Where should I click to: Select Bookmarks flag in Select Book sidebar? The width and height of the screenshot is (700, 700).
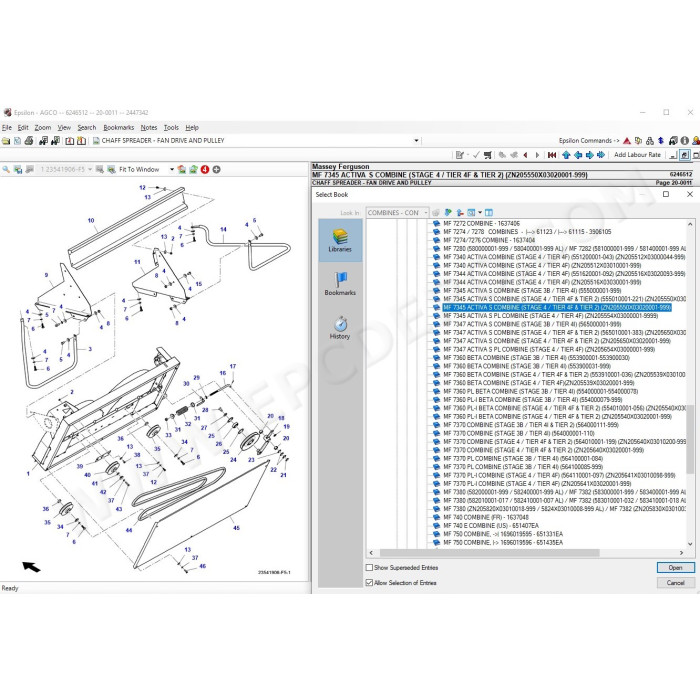point(340,284)
